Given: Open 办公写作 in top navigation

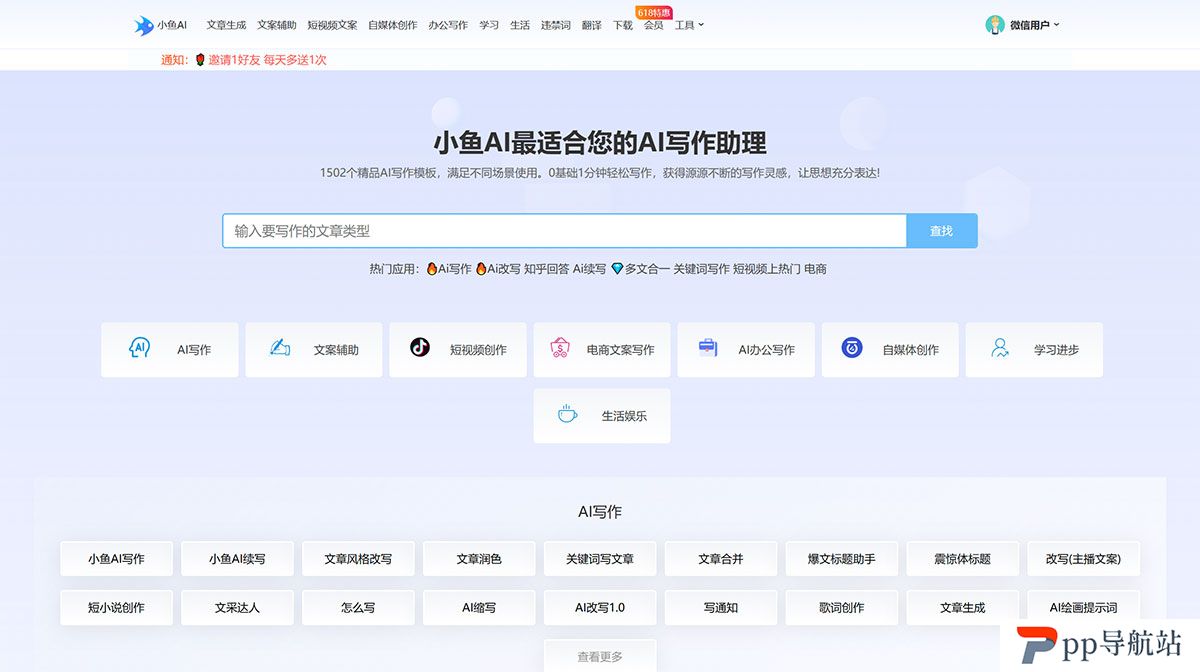Looking at the screenshot, I should pos(448,25).
